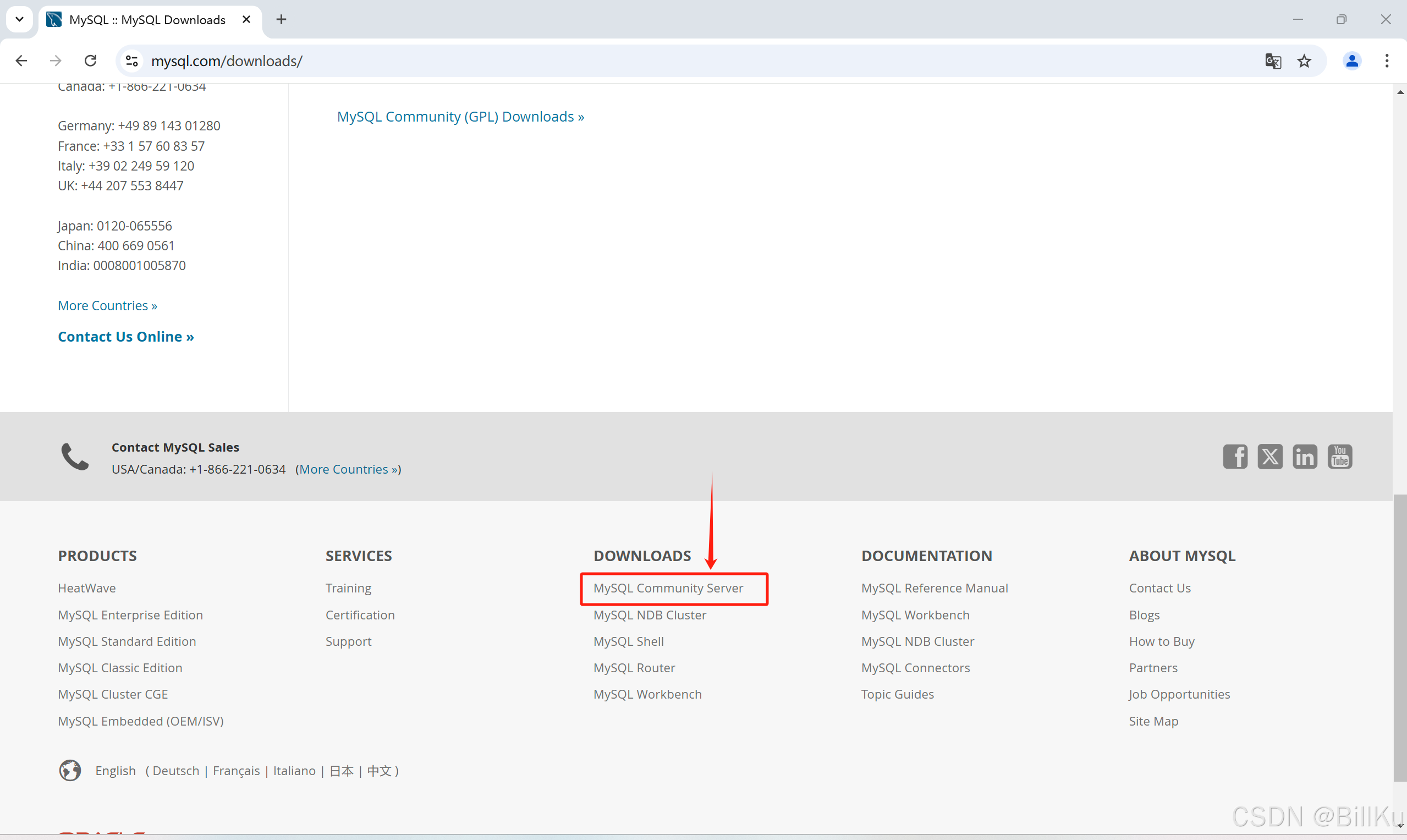Click the vertical scrollbar thumb
The width and height of the screenshot is (1407, 840).
click(x=1400, y=638)
